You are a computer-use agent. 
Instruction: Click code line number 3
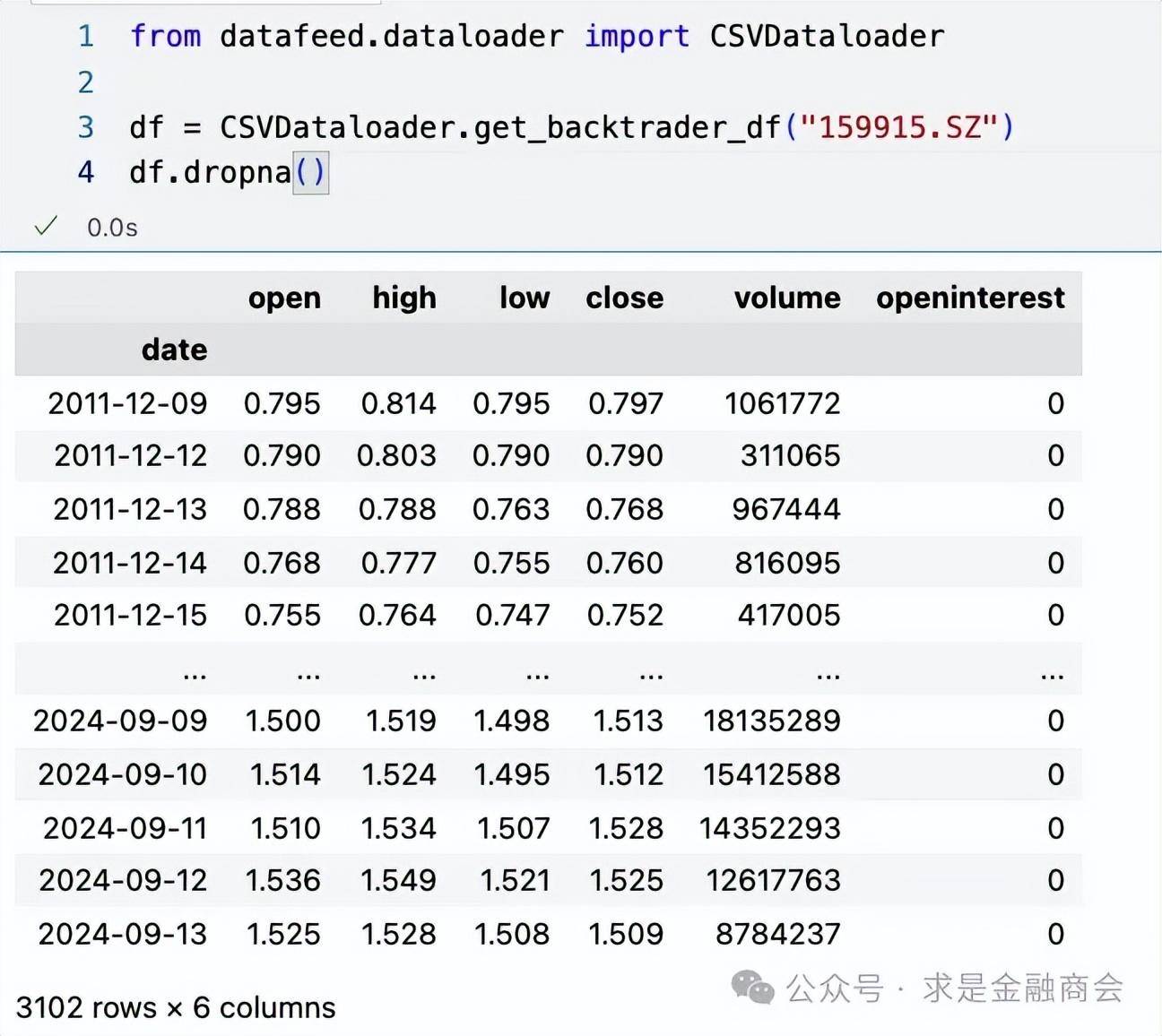pos(86,126)
